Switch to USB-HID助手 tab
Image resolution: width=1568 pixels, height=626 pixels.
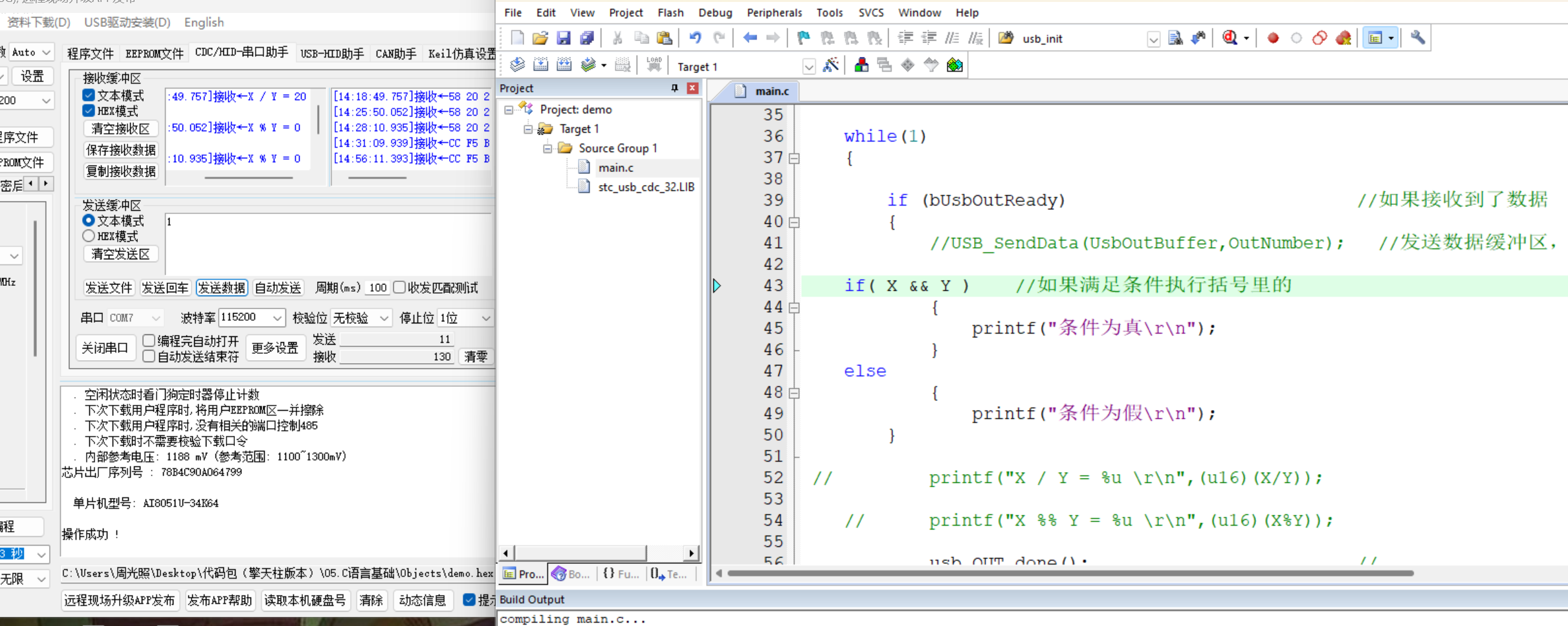point(332,53)
